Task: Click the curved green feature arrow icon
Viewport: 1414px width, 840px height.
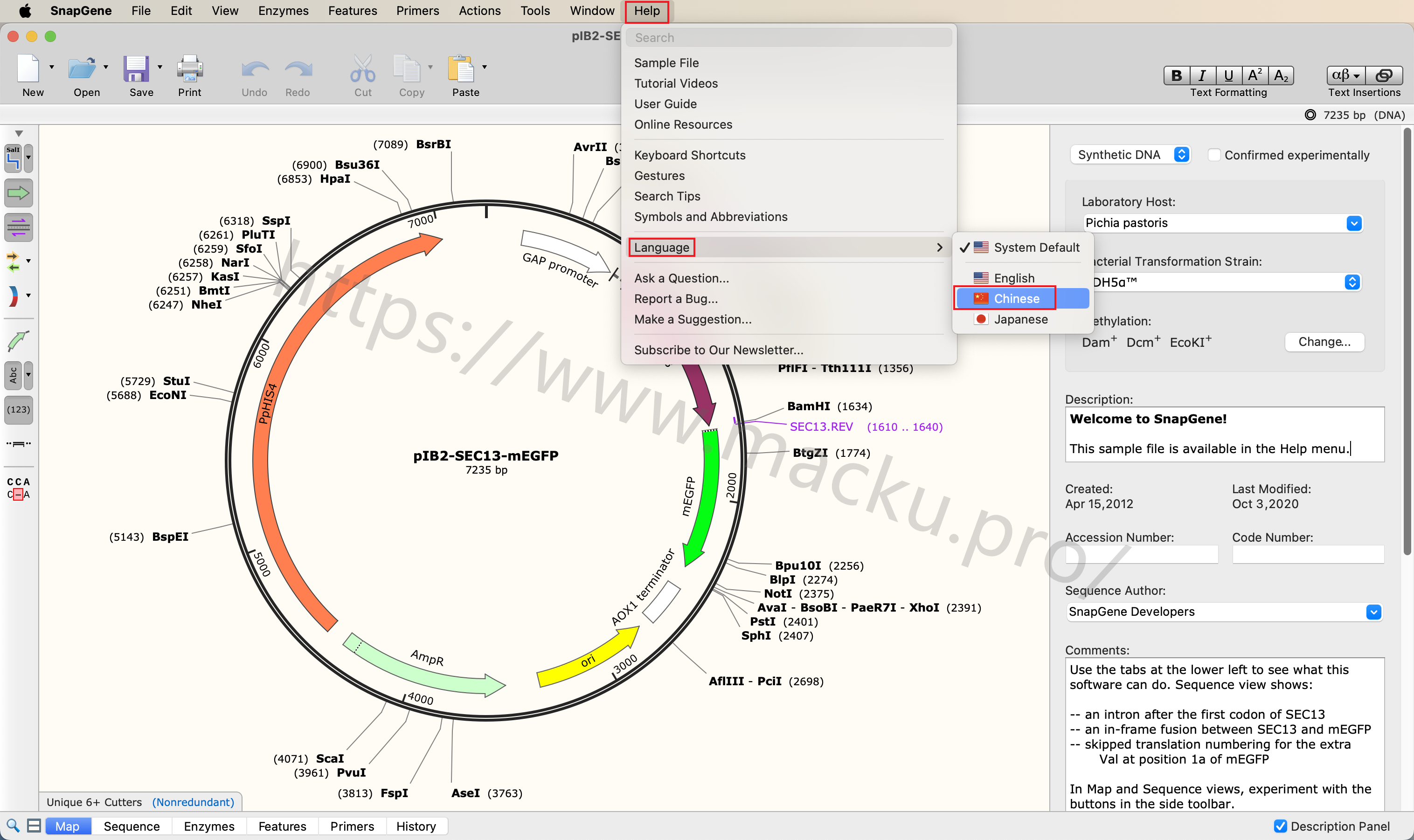Action: coord(18,340)
